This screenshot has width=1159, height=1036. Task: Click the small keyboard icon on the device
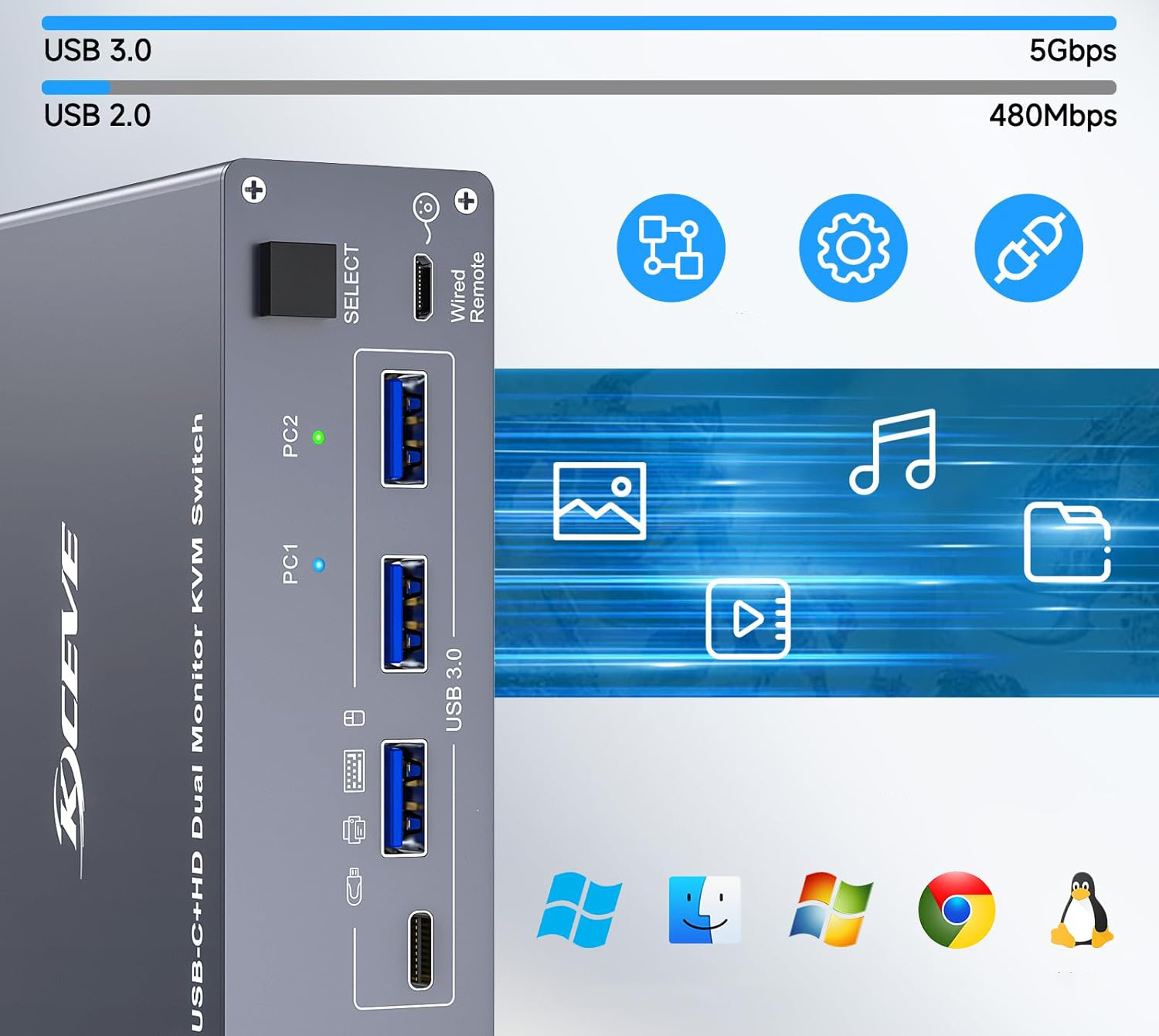click(354, 770)
